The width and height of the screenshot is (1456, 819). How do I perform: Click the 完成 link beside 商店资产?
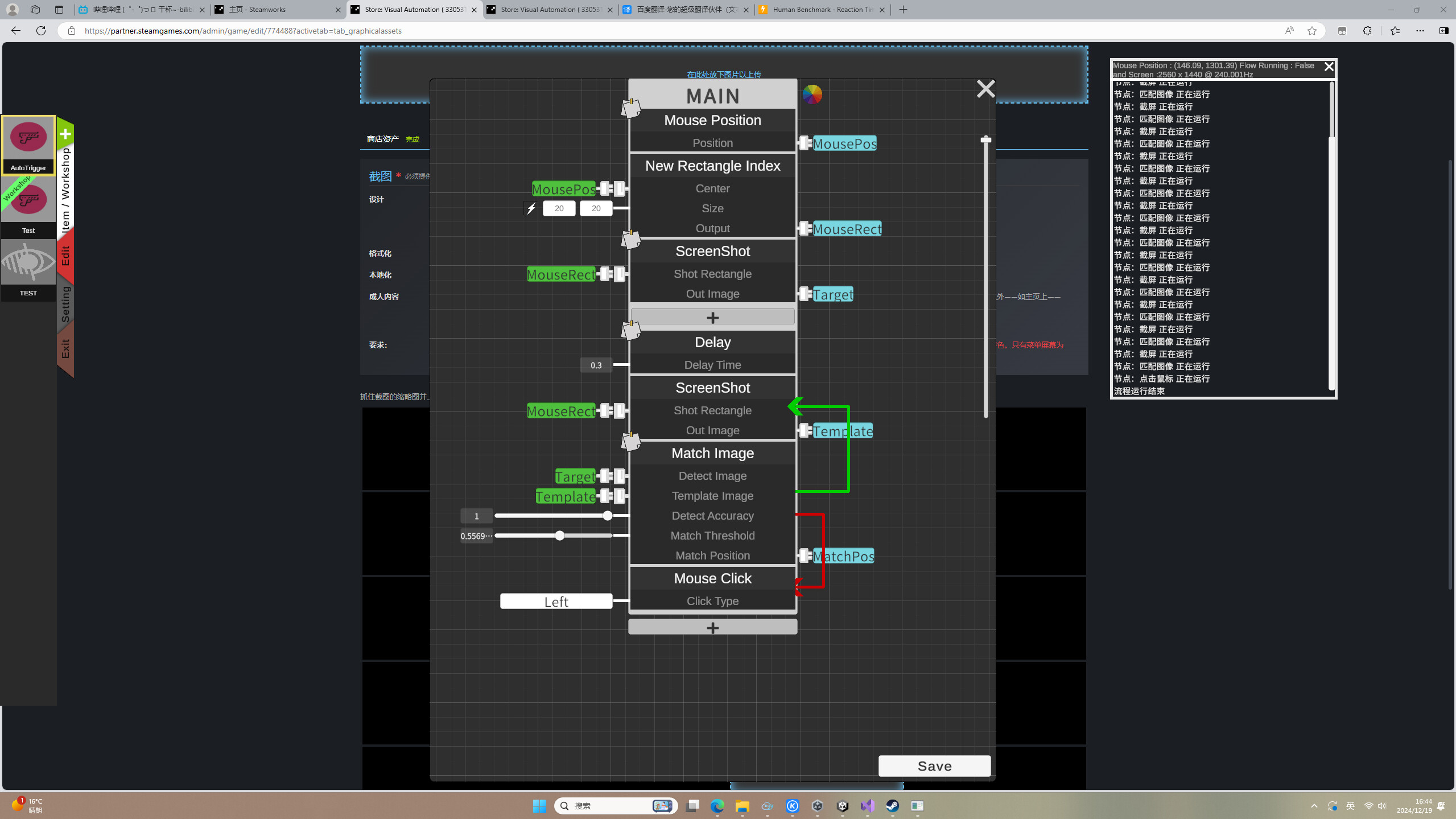(x=411, y=138)
